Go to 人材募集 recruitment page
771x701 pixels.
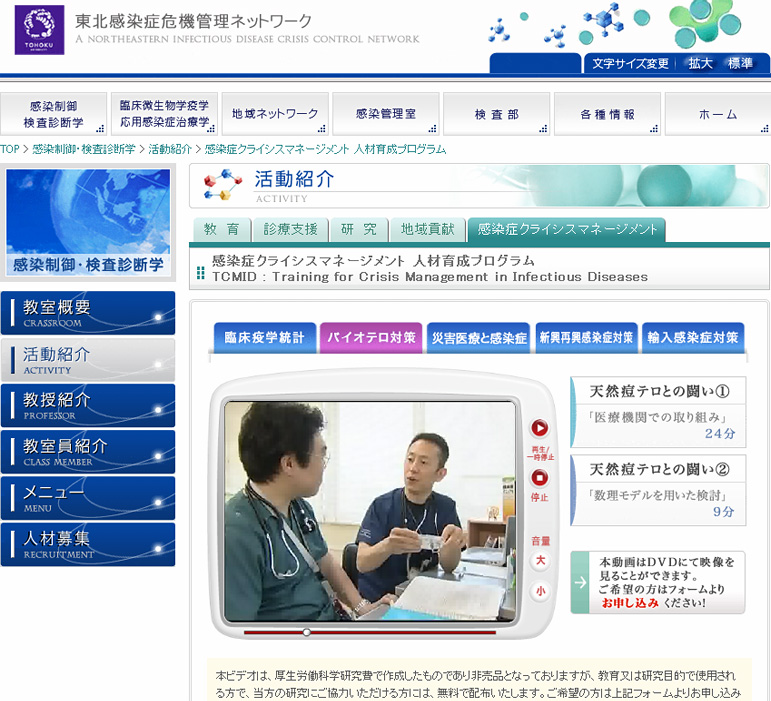coord(88,544)
